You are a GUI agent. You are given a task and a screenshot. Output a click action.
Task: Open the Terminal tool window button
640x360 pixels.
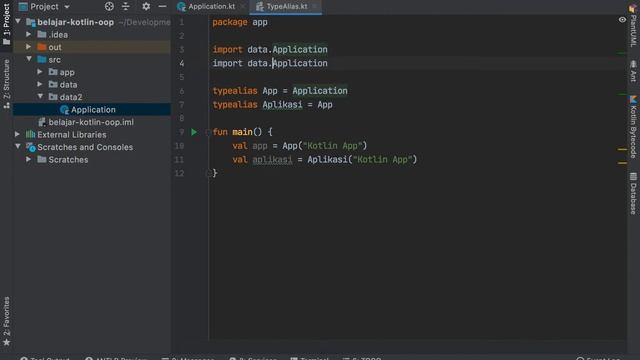(310, 358)
